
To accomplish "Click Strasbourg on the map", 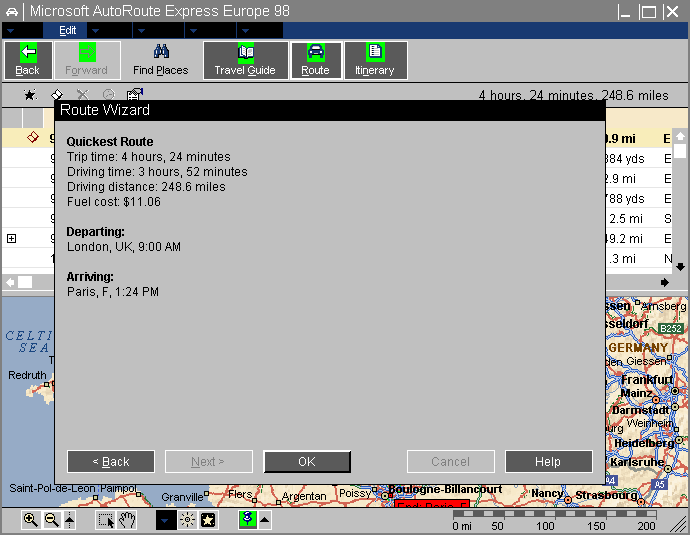I will (x=606, y=495).
